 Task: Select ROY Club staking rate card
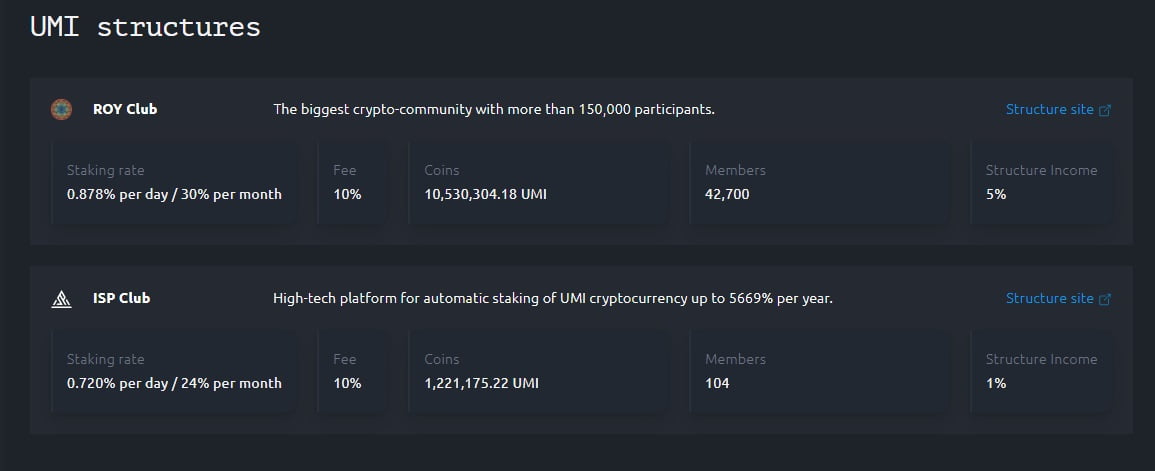coord(174,183)
